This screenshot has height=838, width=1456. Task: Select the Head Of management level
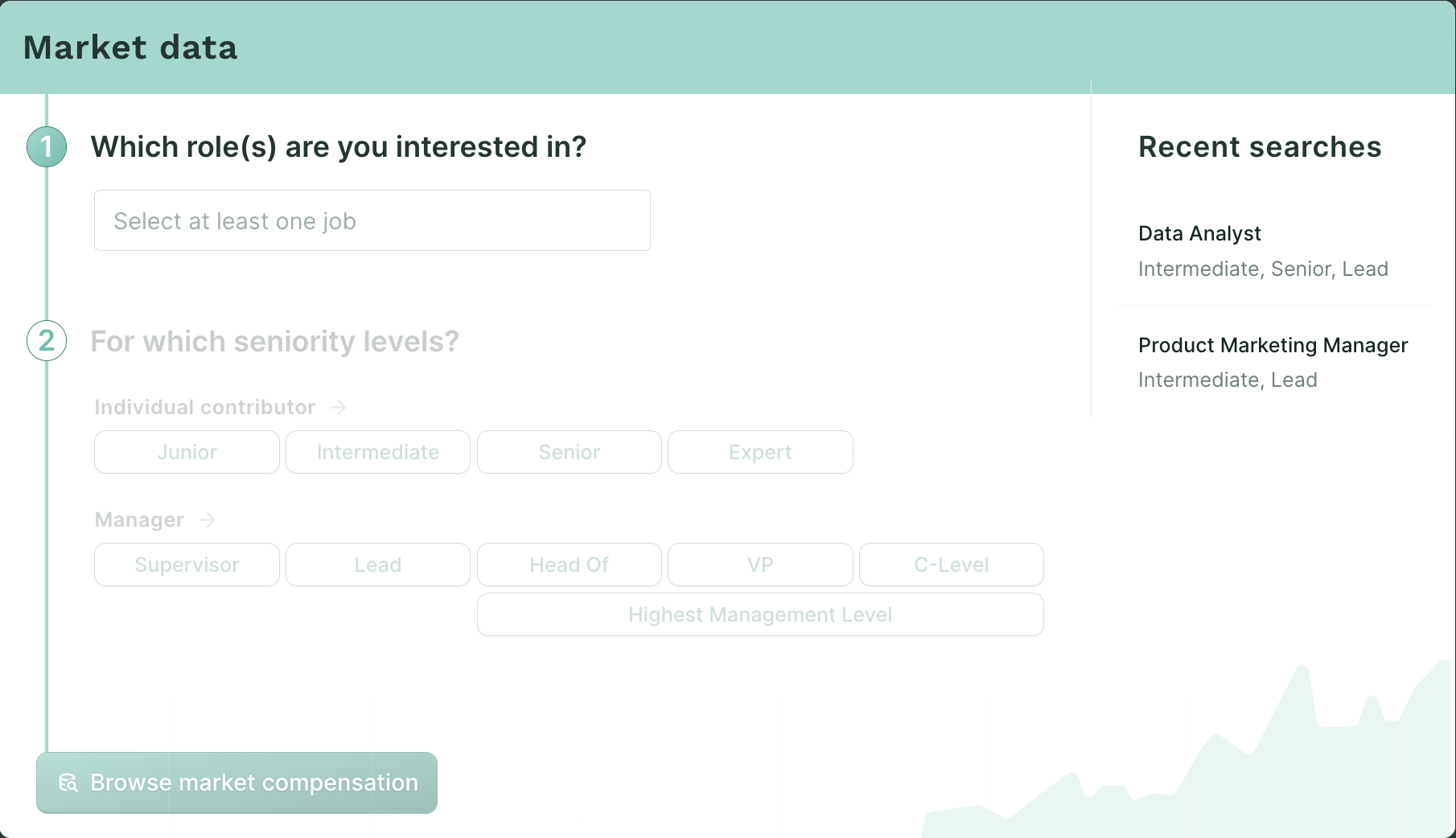(569, 565)
